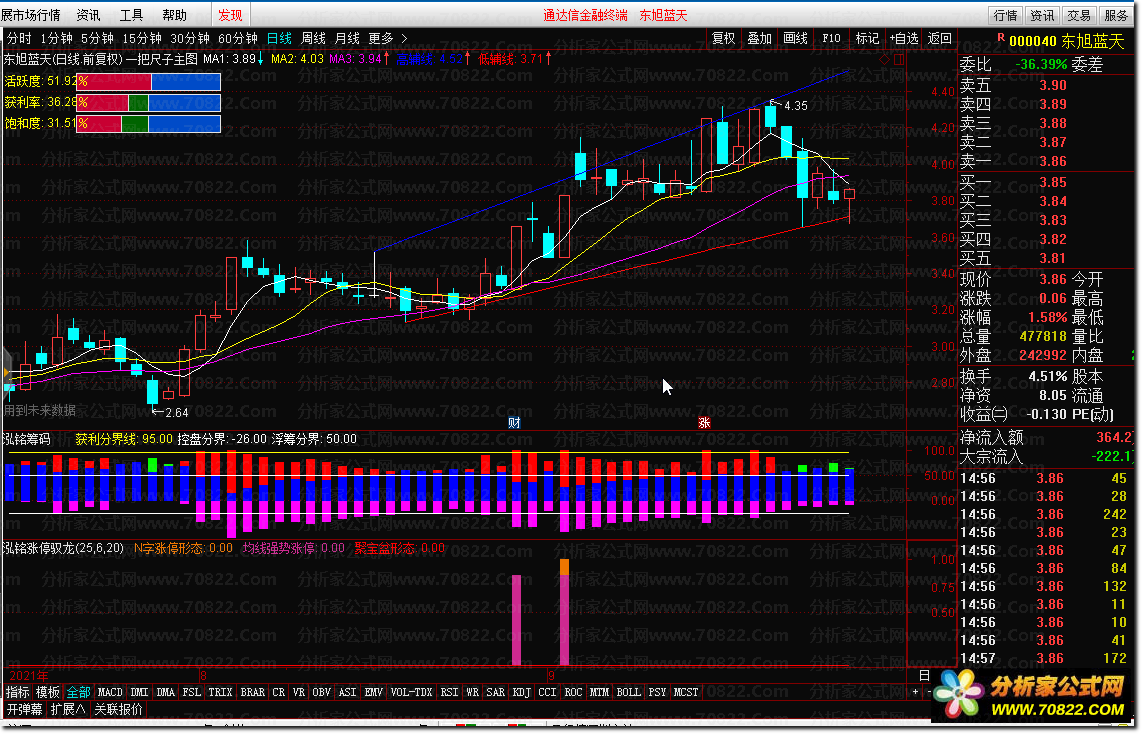Open the 资讯 menu in menu bar
The width and height of the screenshot is (1143, 734).
(x=88, y=15)
